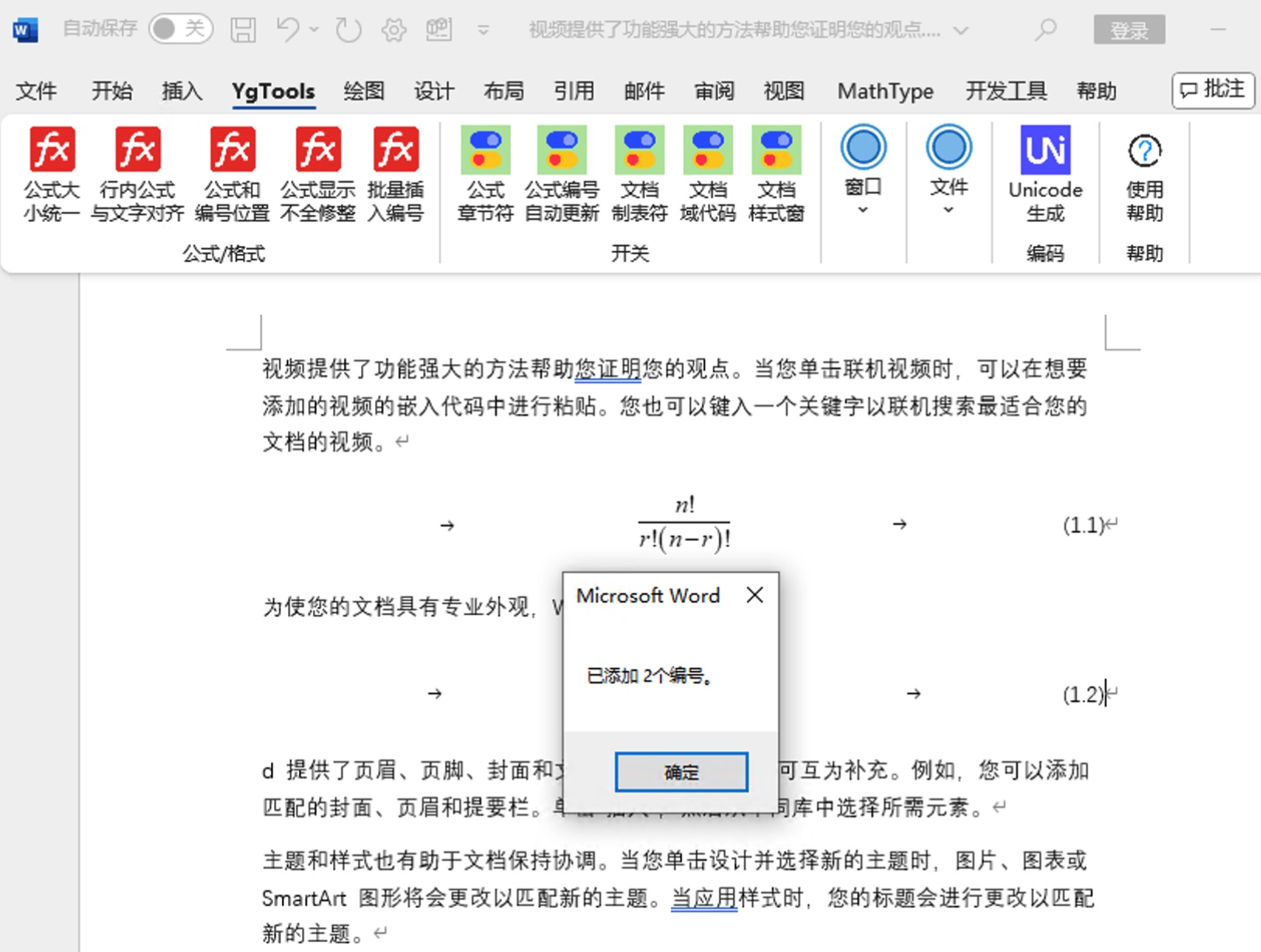Switch to the 邮件 tab

tap(644, 91)
